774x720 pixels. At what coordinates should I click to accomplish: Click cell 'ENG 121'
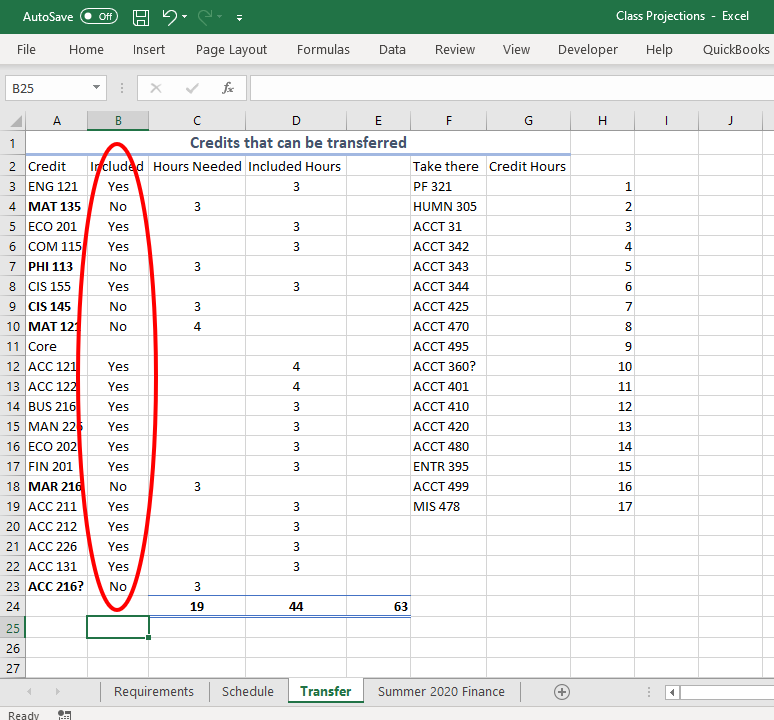coord(56,187)
